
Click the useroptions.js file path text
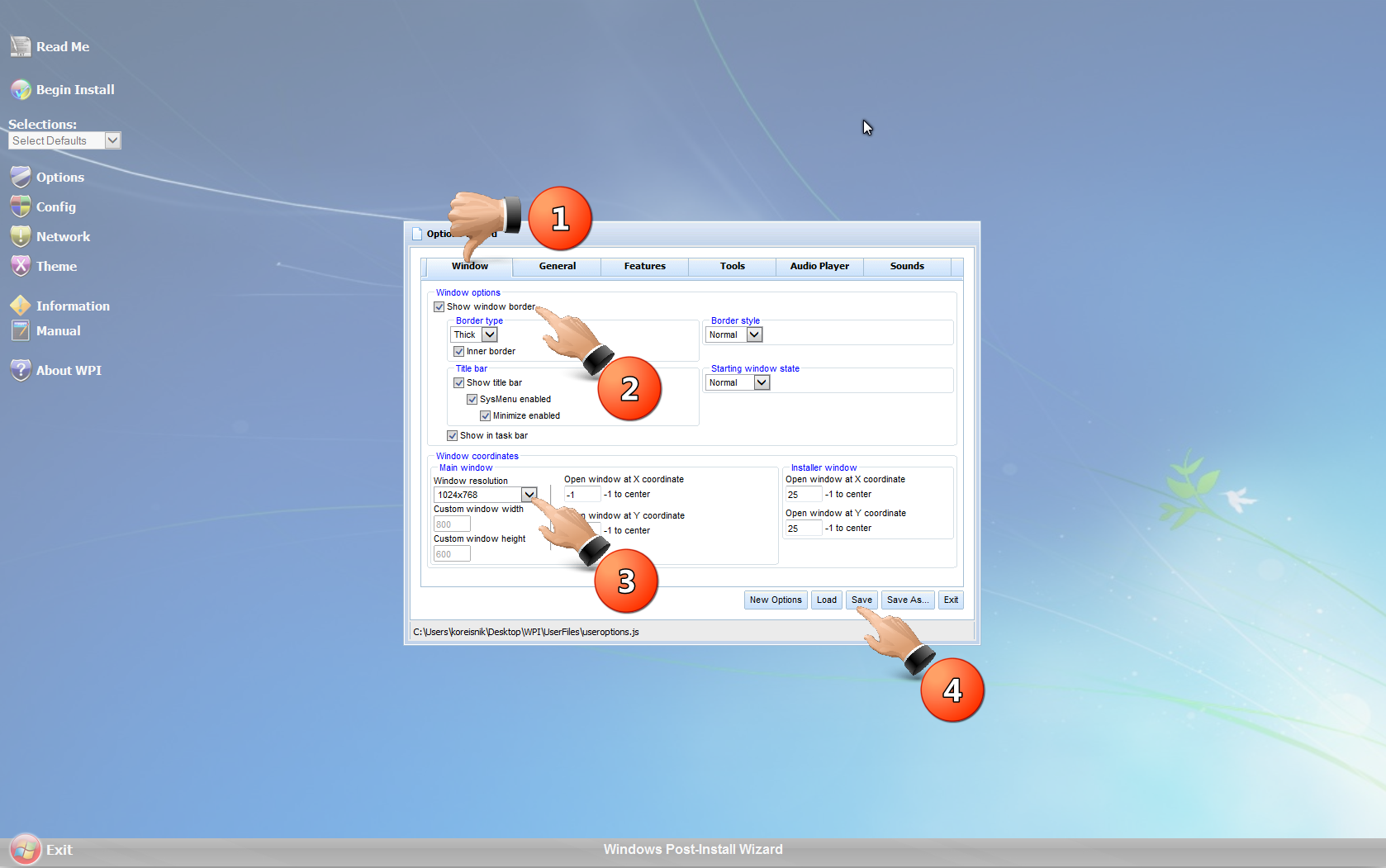(526, 633)
